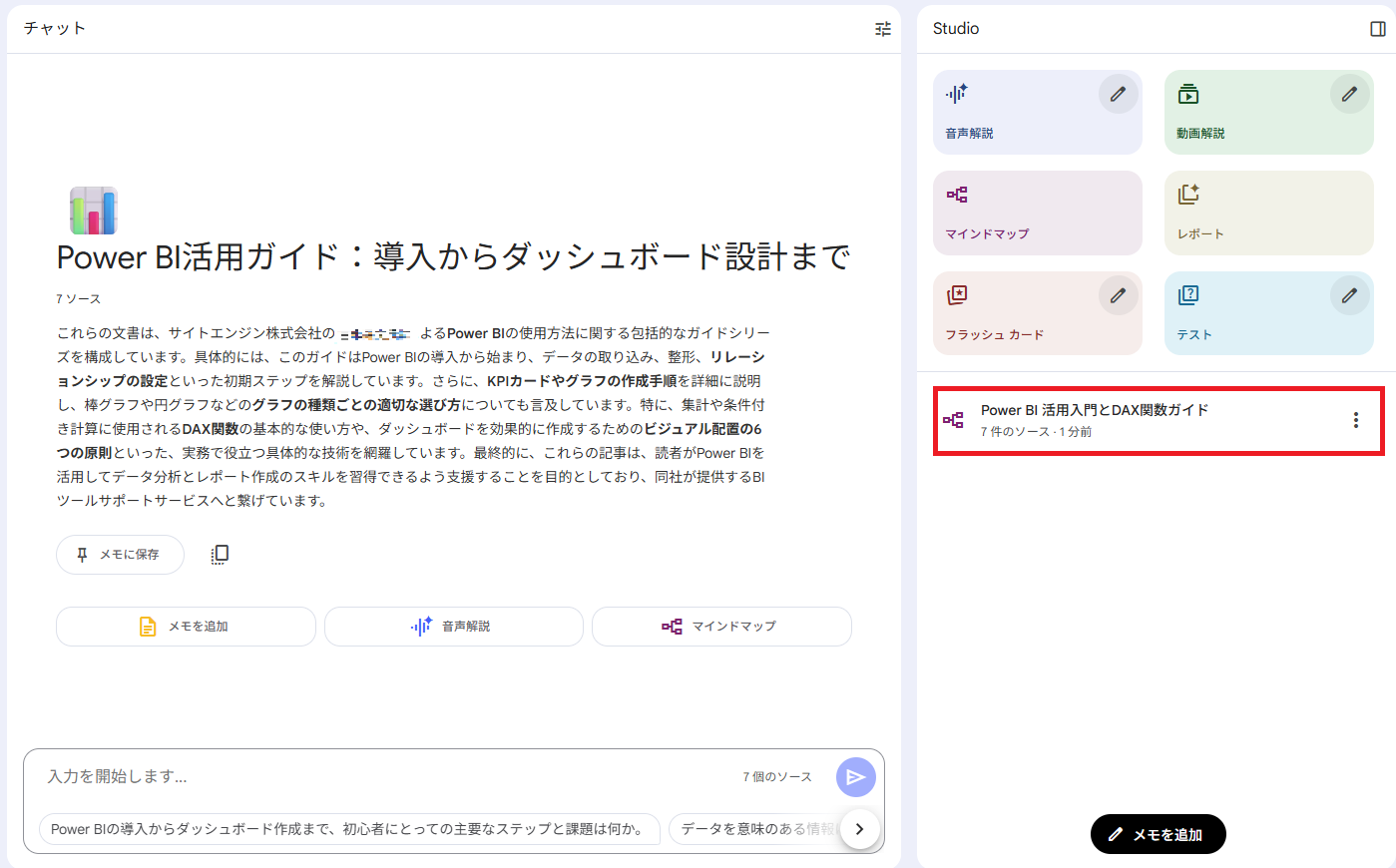Create フラッシュ カード from Studio

(1038, 313)
